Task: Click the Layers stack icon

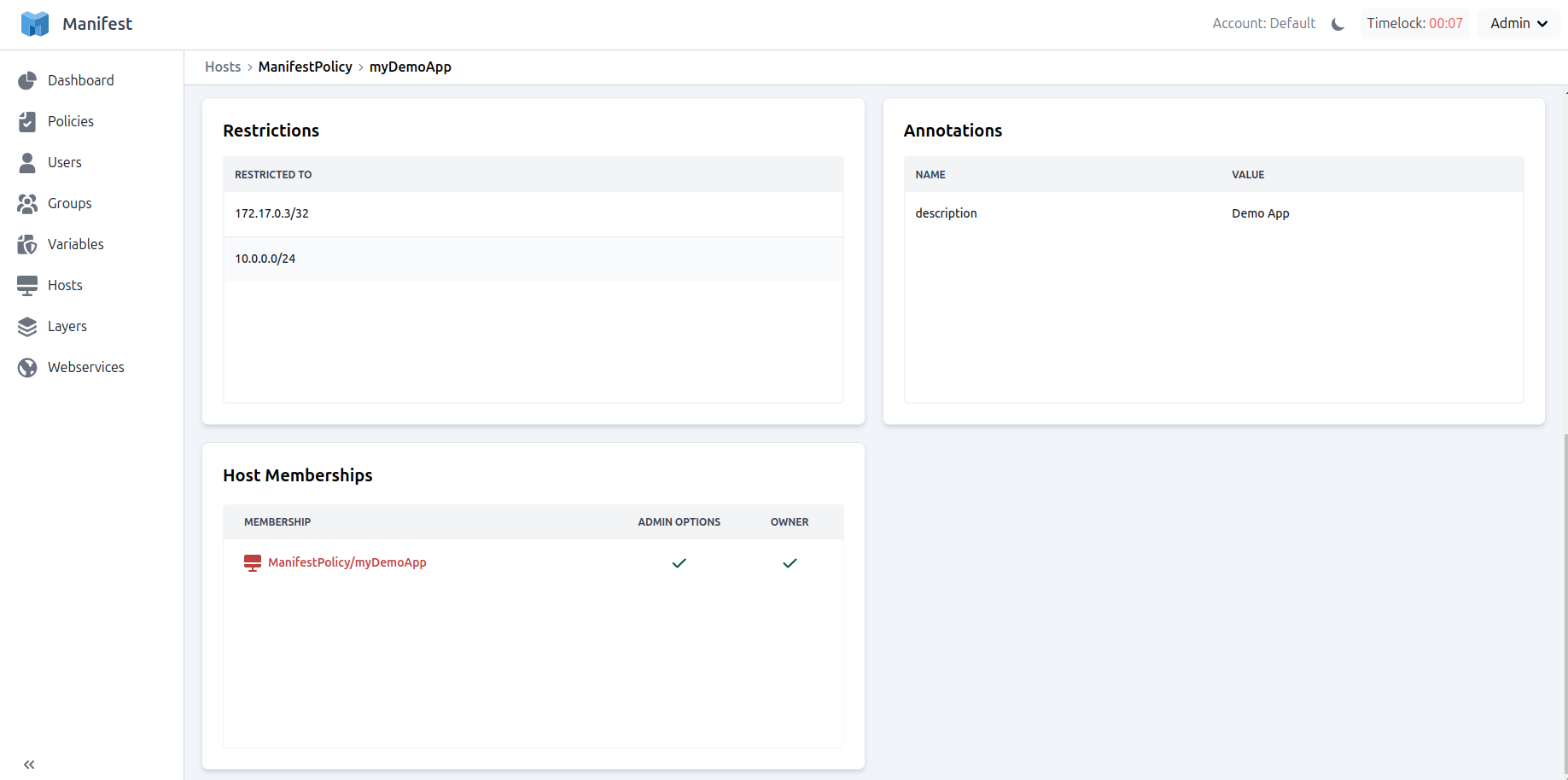Action: pos(27,326)
